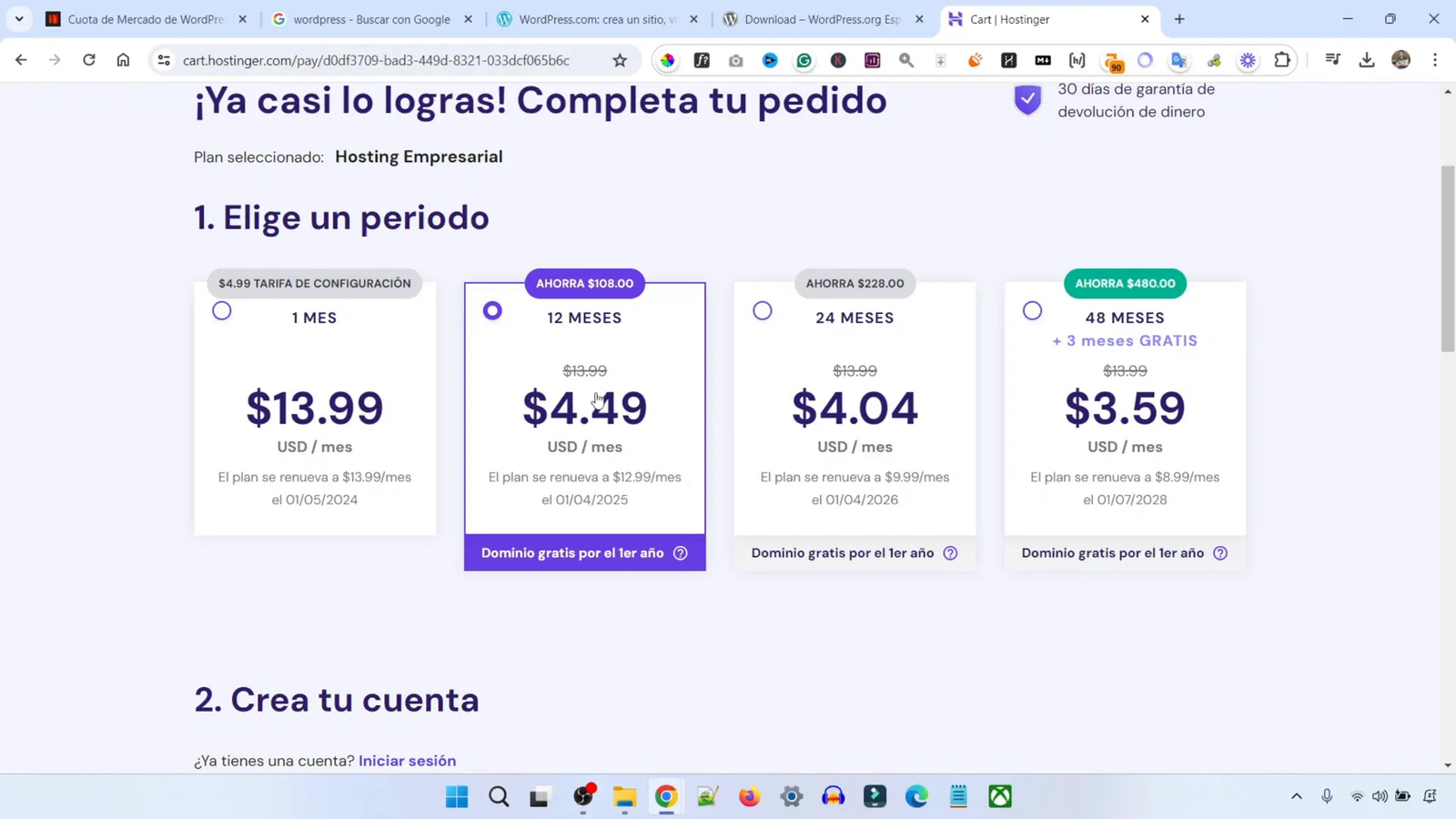The image size is (1456, 819).
Task: Open the Dominio gratis help question mark
Action: pyautogui.click(x=680, y=552)
